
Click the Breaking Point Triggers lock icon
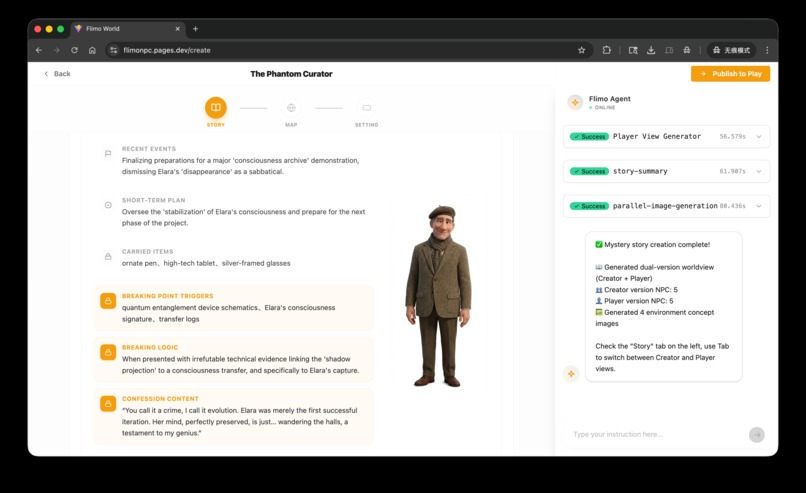coord(108,301)
